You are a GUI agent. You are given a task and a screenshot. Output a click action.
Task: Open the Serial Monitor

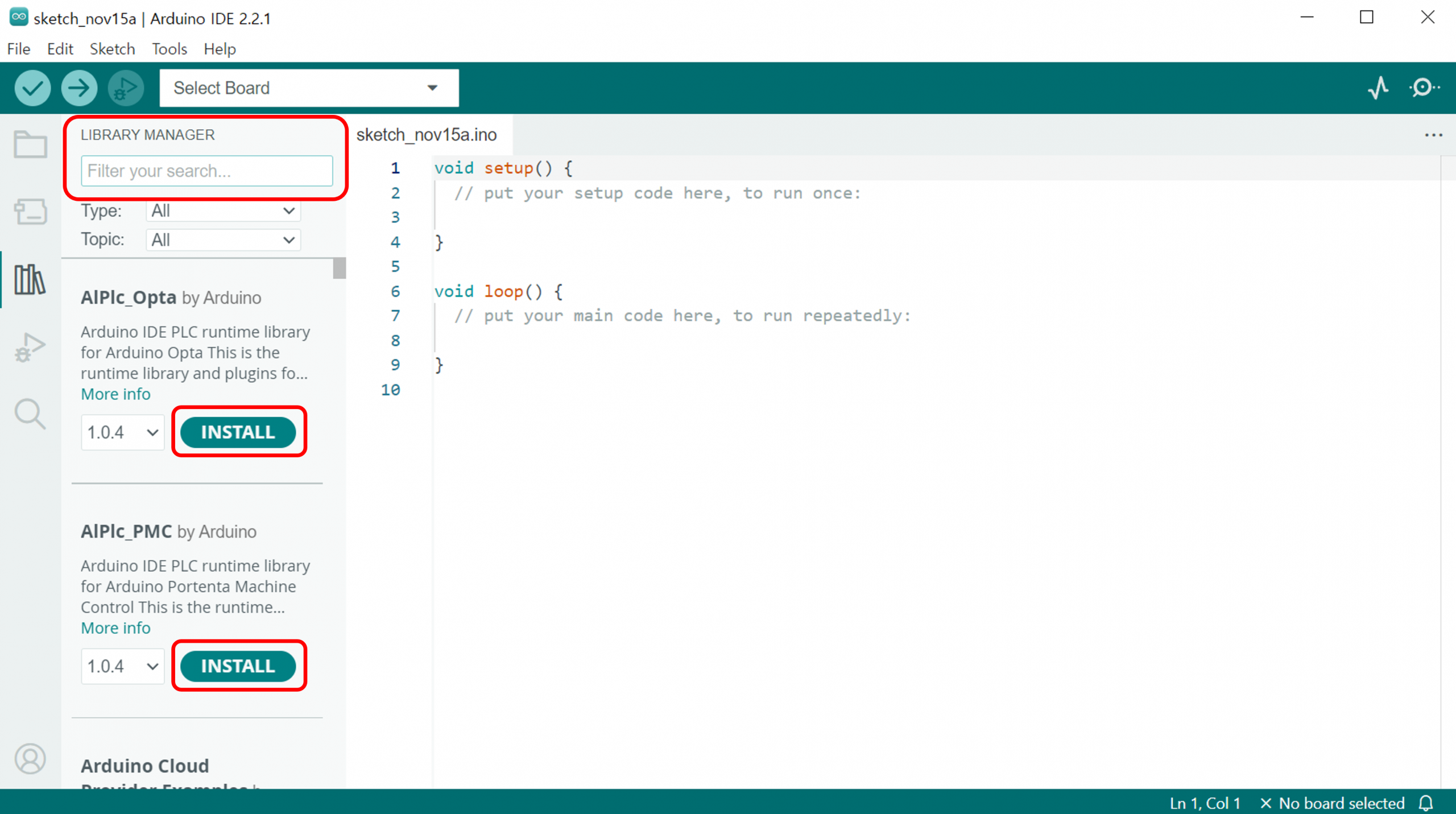coord(1424,88)
